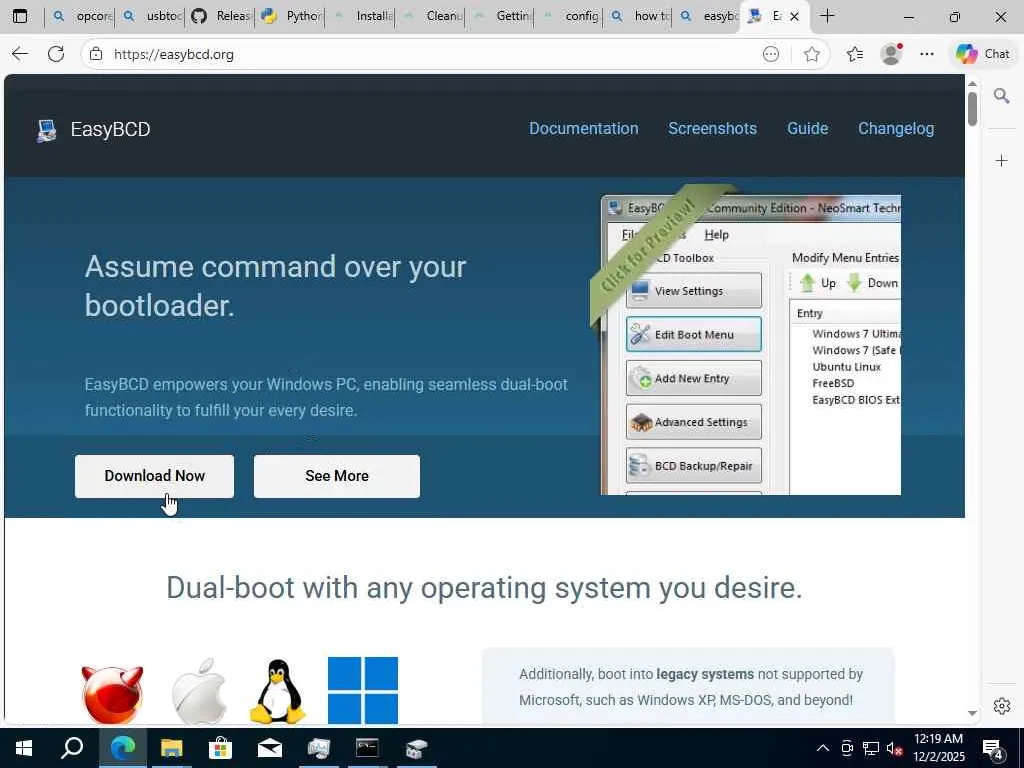Switch to the Getting tab
1024x768 pixels.
pyautogui.click(x=500, y=16)
